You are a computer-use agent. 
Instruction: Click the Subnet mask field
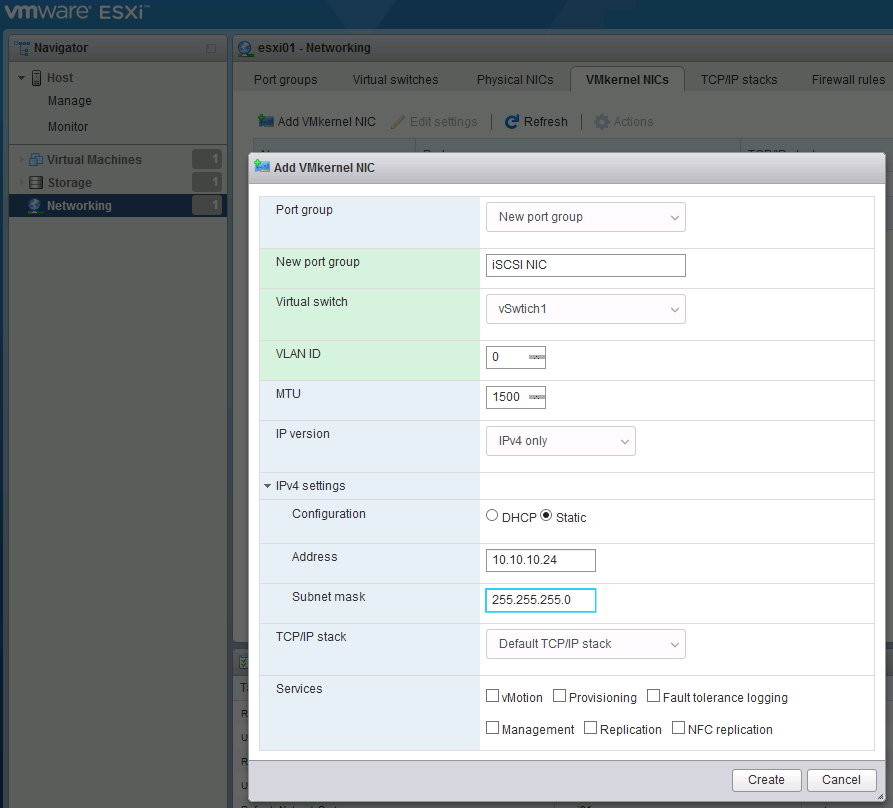click(540, 600)
